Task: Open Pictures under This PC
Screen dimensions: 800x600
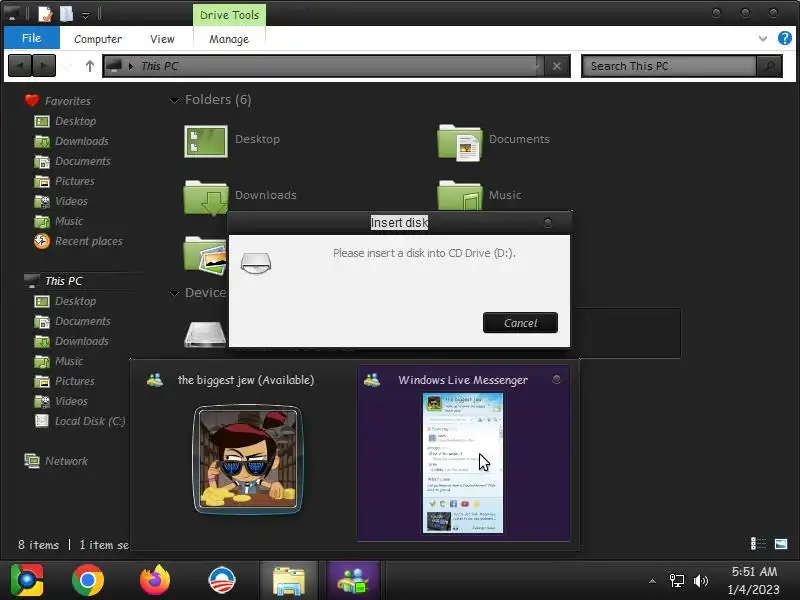Action: (74, 381)
